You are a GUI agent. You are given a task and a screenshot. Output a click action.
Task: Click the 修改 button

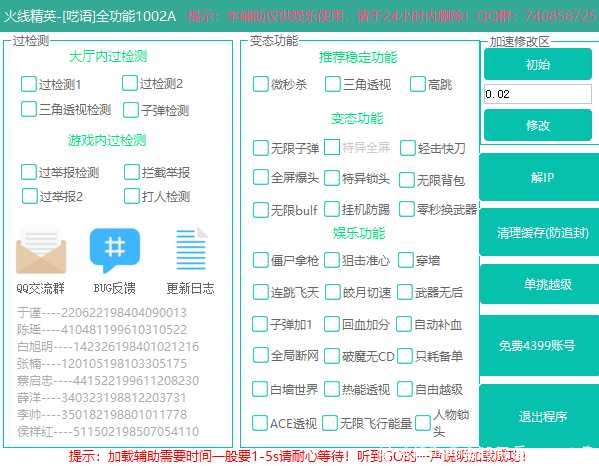click(538, 125)
